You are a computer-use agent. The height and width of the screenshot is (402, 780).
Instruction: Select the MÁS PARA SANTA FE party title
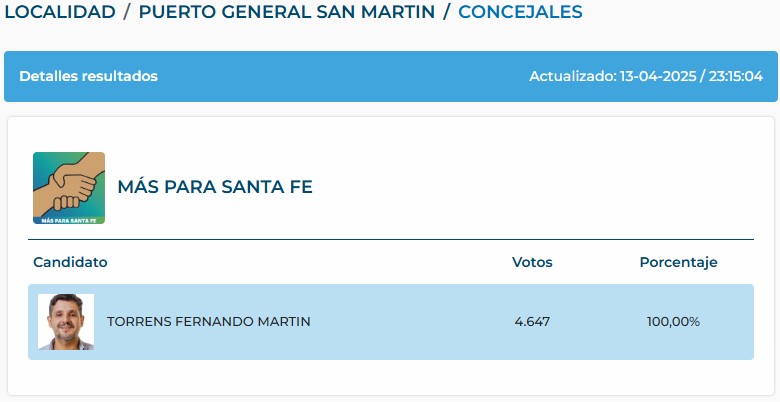pyautogui.click(x=215, y=187)
